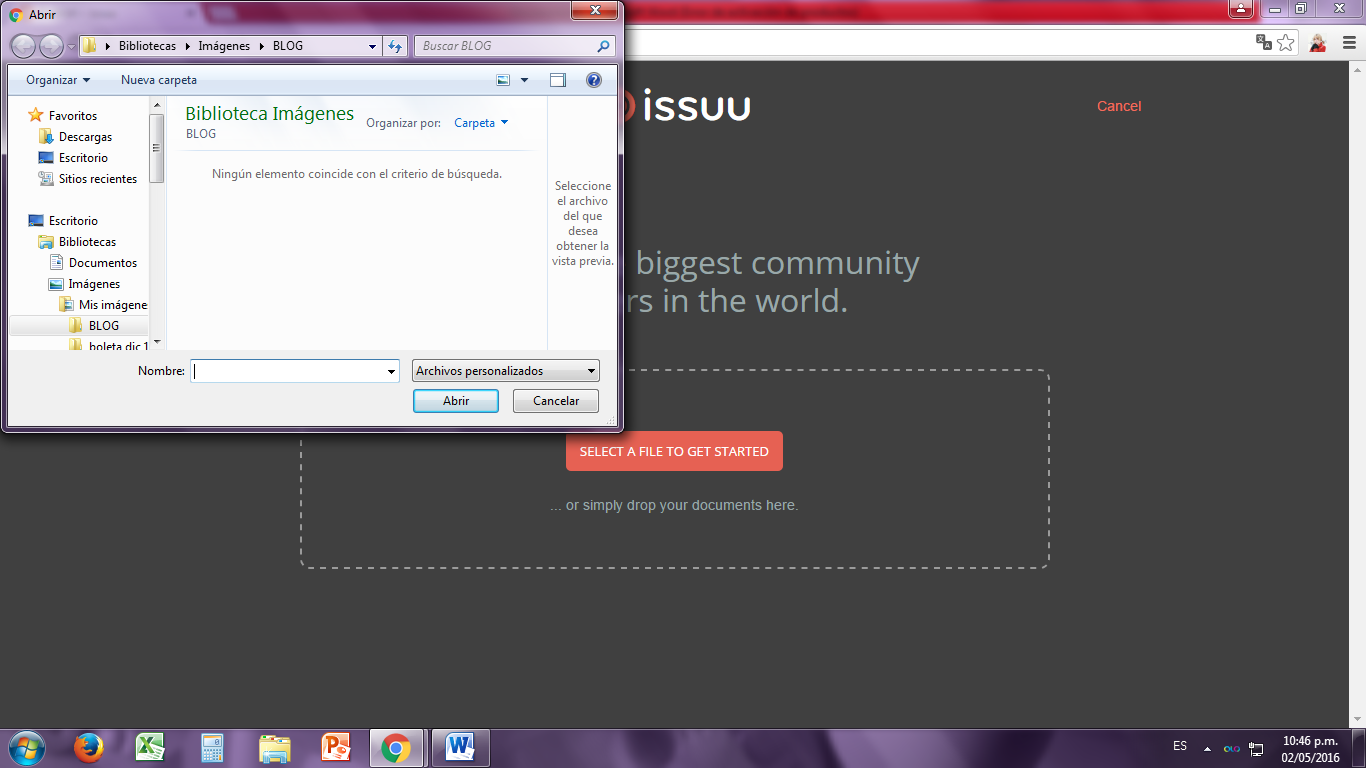The image size is (1366, 768).
Task: Click the Abrir button in the dialog
Action: coord(456,401)
